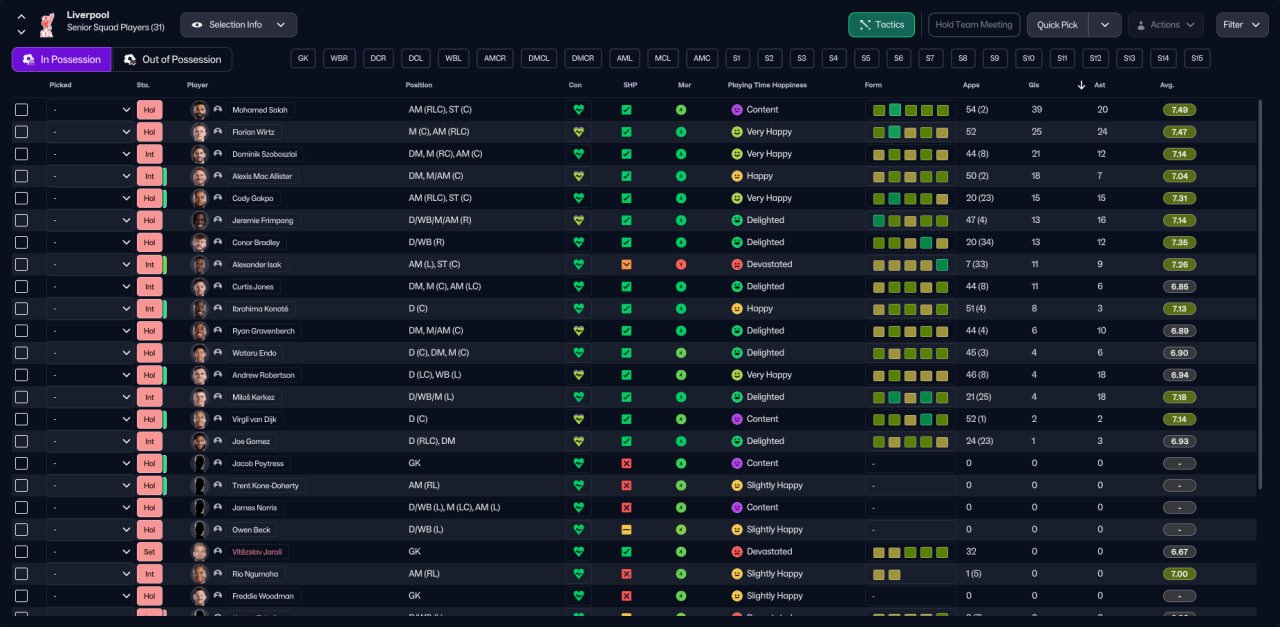Click Mohamed Salah's form rating squares
The width and height of the screenshot is (1280, 627).
pos(910,110)
